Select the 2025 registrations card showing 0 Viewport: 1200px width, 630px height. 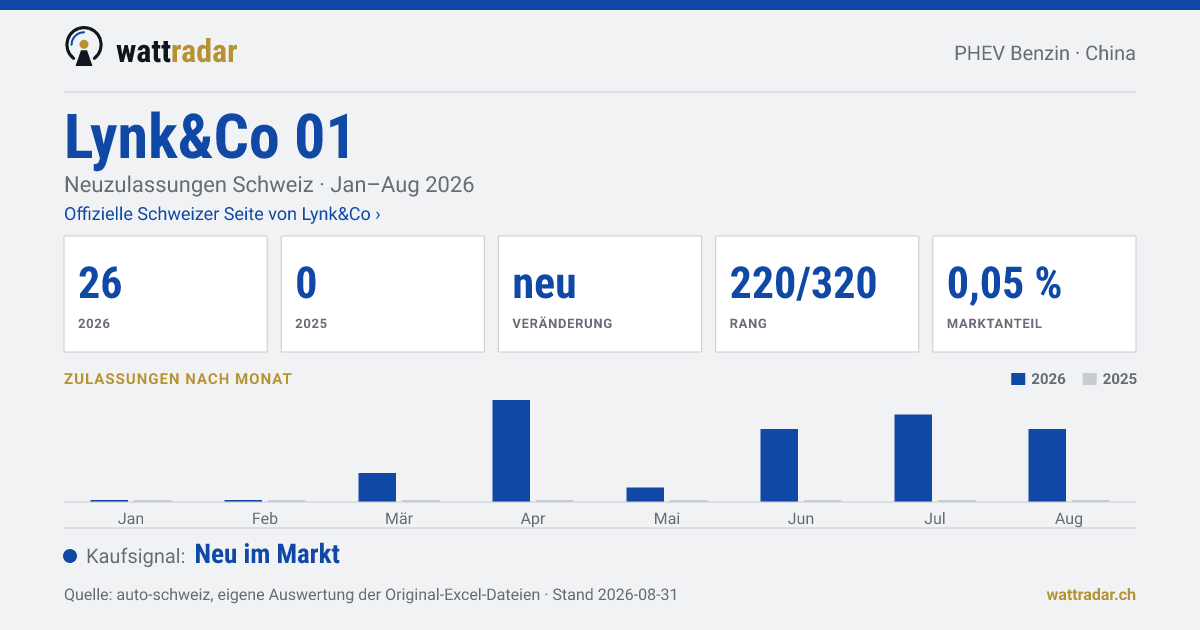click(383, 294)
